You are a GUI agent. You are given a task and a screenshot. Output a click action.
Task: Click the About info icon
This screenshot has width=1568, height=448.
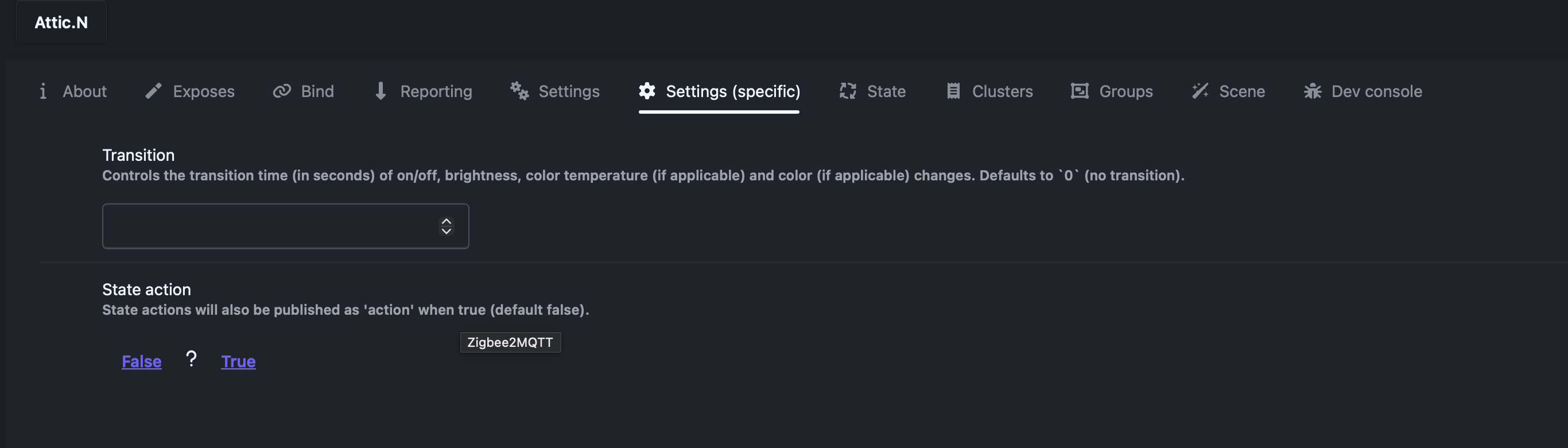click(x=42, y=91)
